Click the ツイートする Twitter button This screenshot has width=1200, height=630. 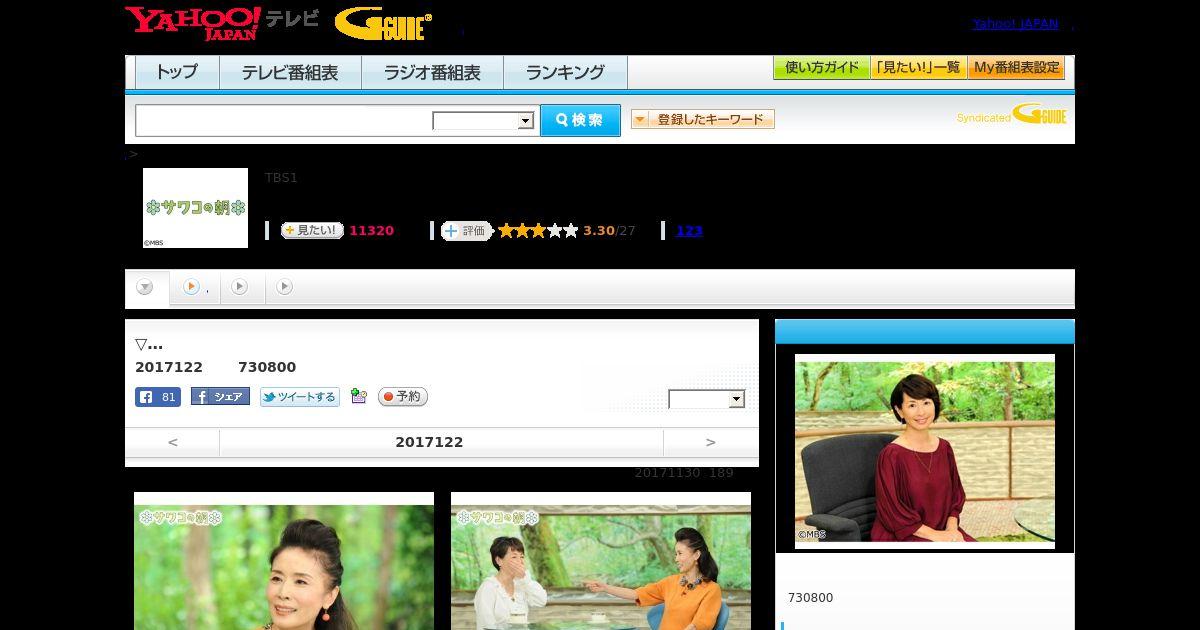300,397
